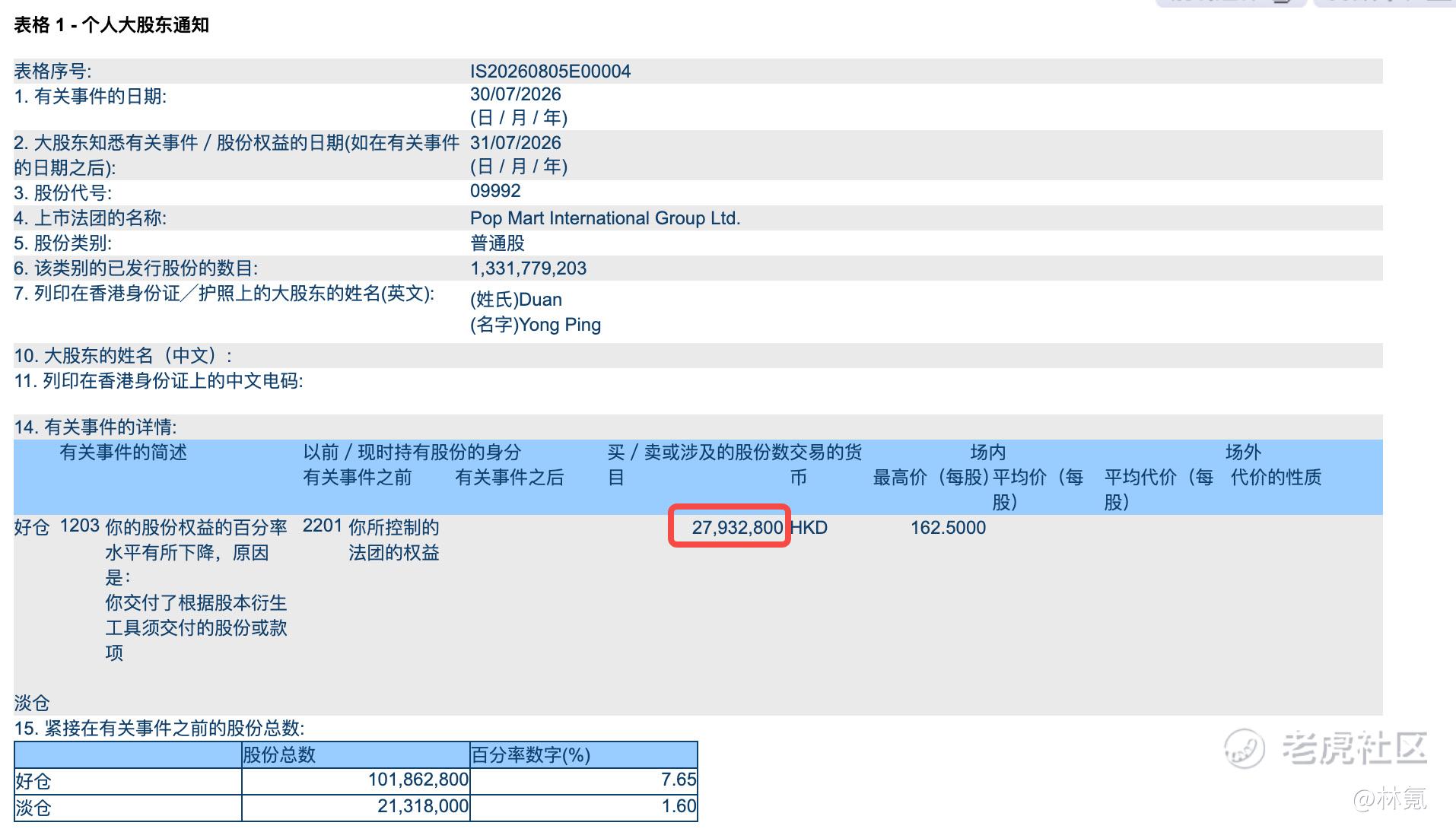Select the highest price 162.5000
Screen dimensions: 1456x832
click(x=948, y=528)
